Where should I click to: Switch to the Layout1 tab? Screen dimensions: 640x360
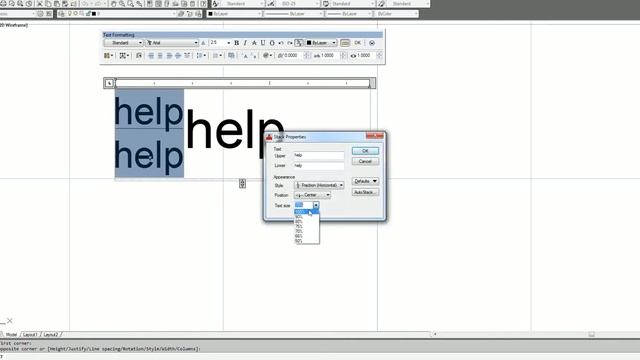click(x=30, y=335)
